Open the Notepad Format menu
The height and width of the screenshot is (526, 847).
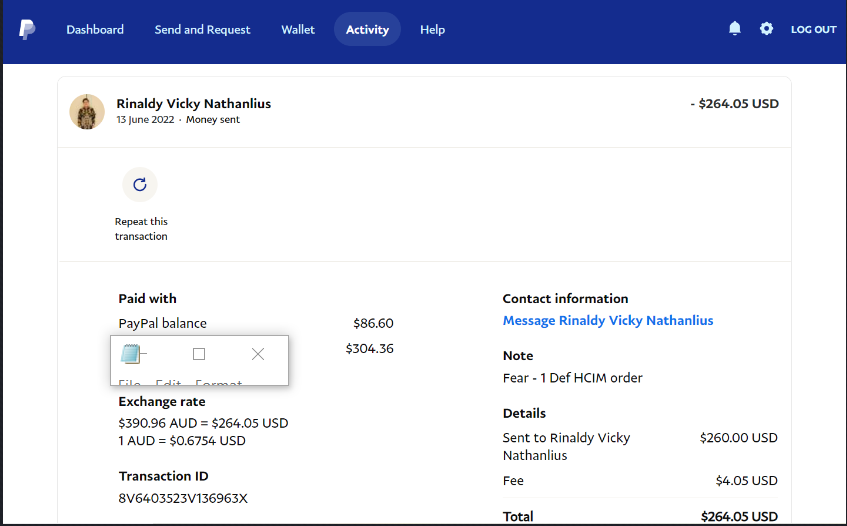click(x=218, y=383)
